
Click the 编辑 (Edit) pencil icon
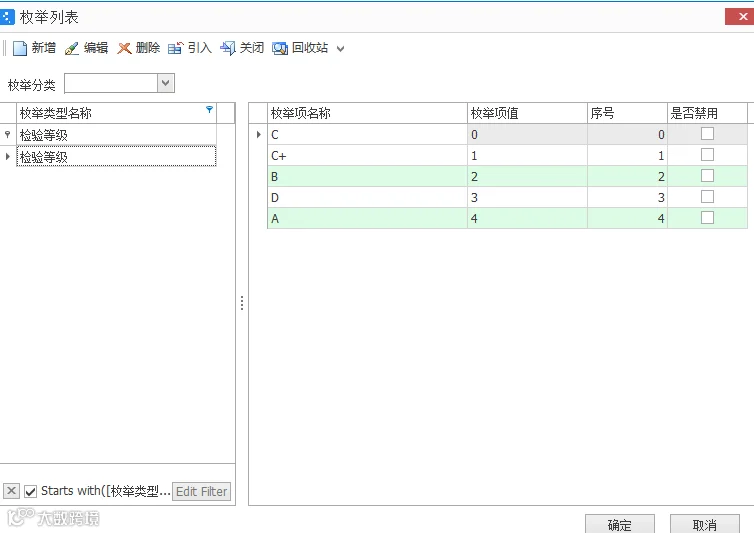tap(72, 48)
